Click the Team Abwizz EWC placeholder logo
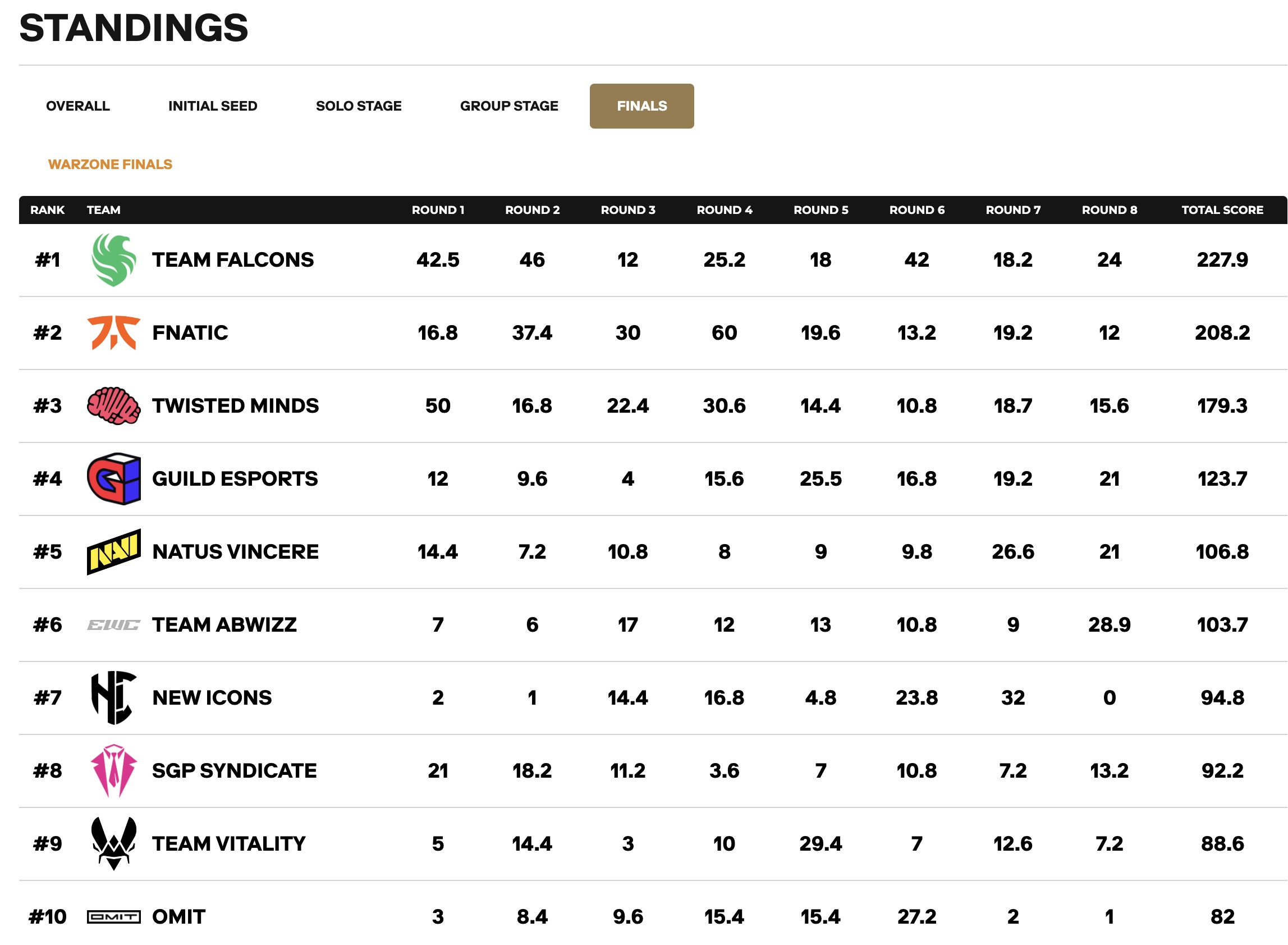The width and height of the screenshot is (1288, 945). tap(114, 626)
